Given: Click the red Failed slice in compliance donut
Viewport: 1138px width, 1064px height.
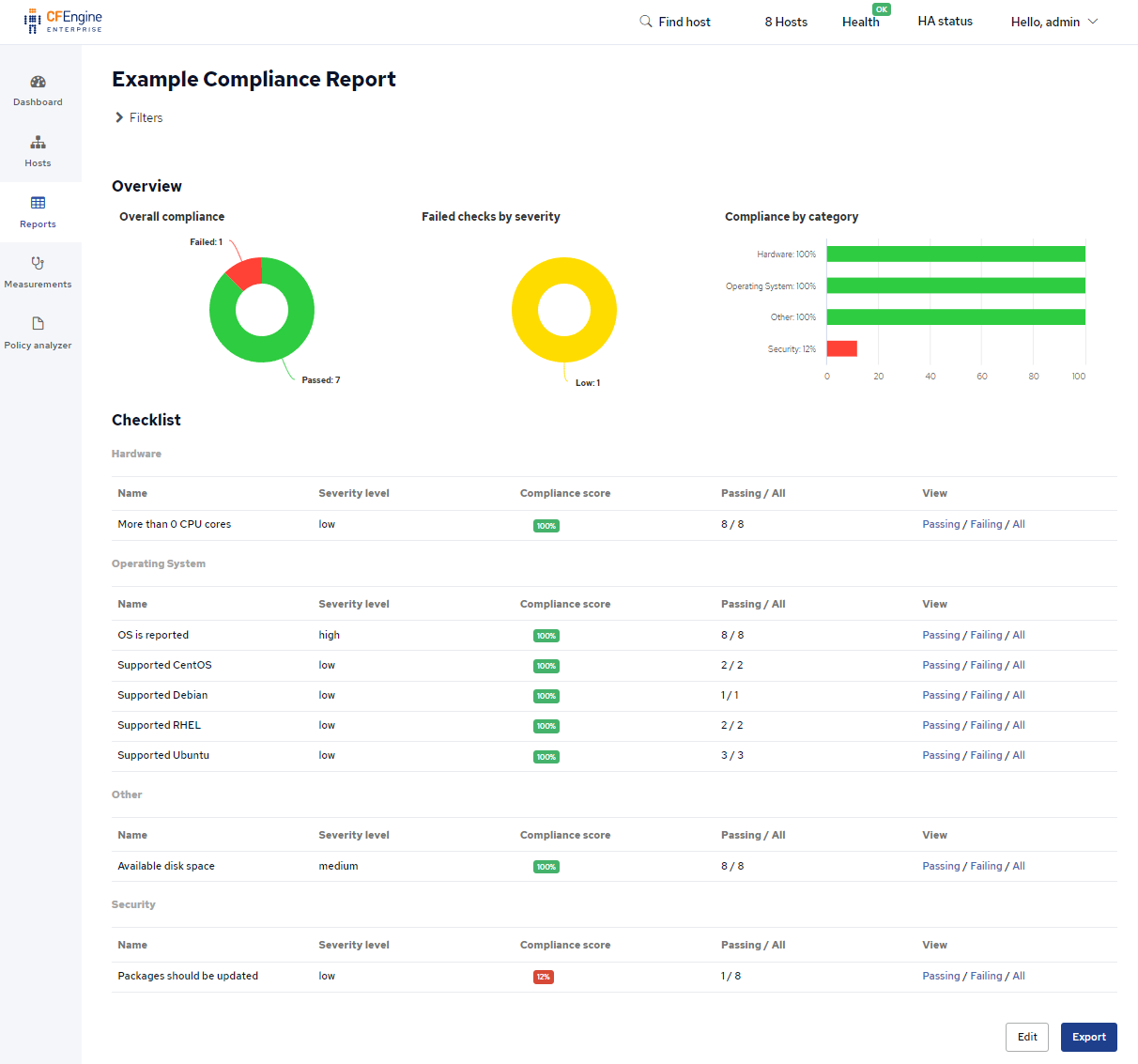Looking at the screenshot, I should coord(246,272).
